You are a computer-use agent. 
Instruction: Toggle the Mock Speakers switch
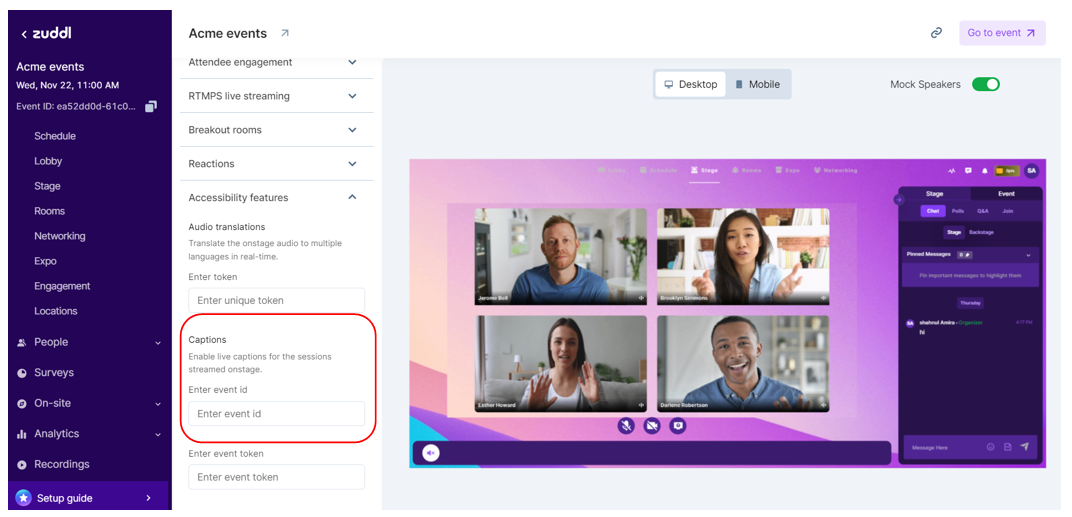[x=985, y=85]
